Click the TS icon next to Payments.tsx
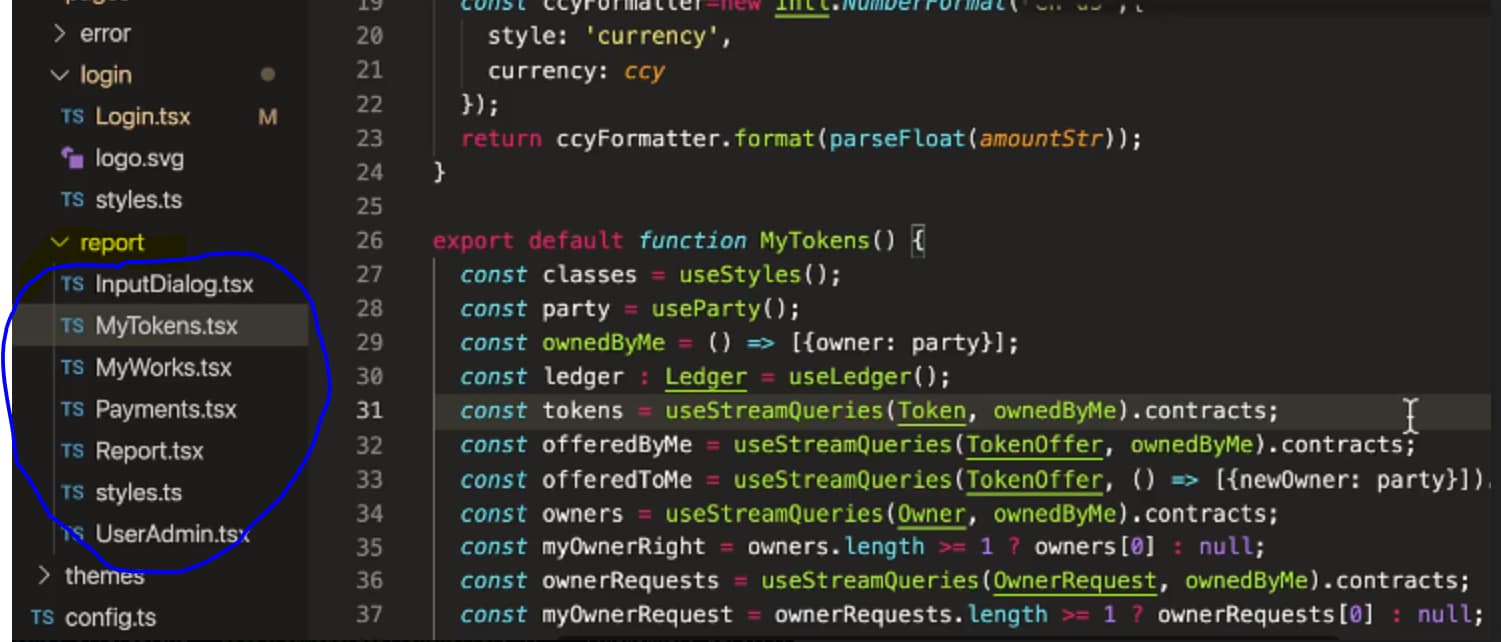The height and width of the screenshot is (642, 1501). pyautogui.click(x=72, y=410)
